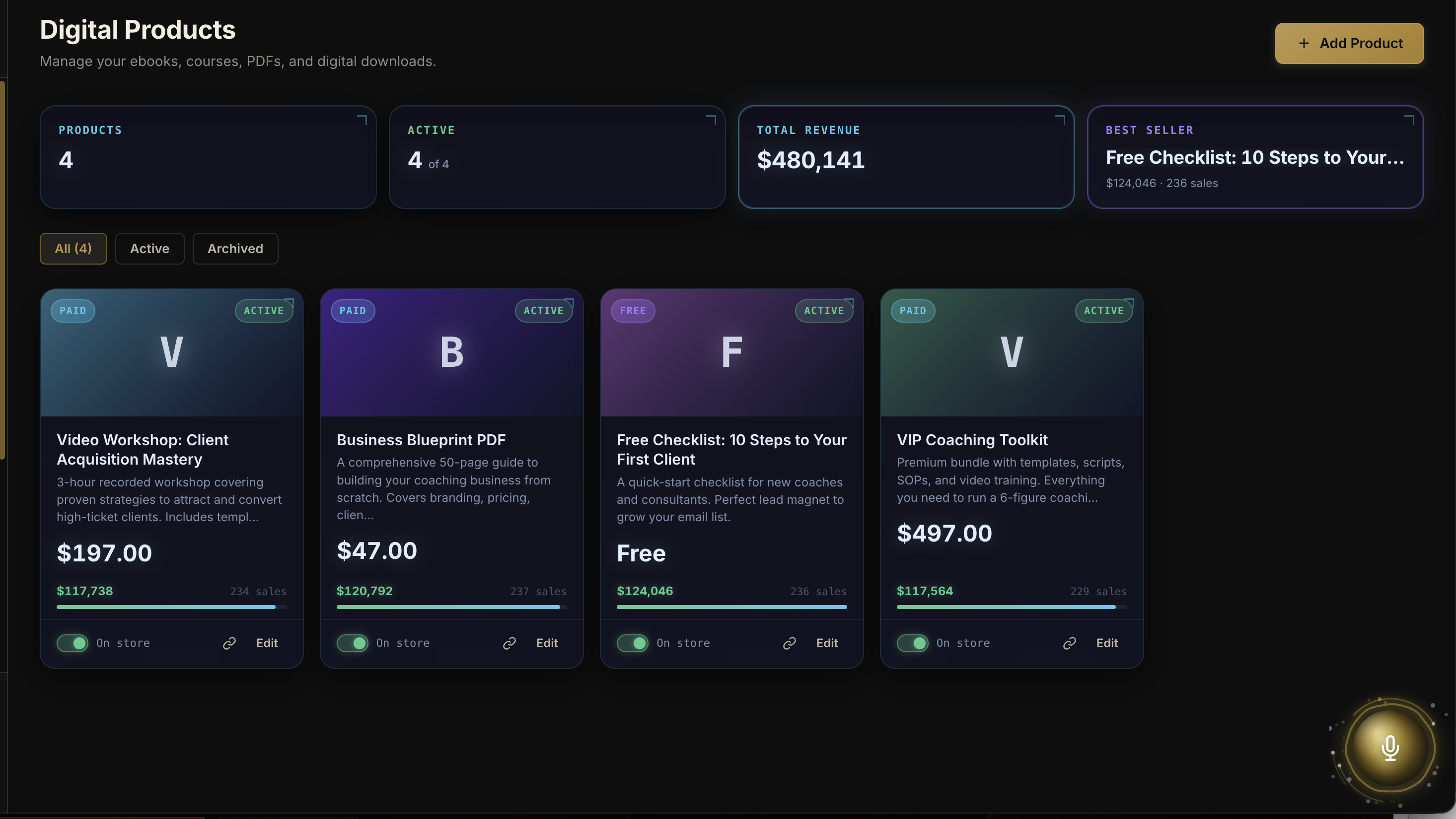Screen dimensions: 1456x819
Task: Click the Active 4 of 4 stat card
Action: tap(557, 157)
